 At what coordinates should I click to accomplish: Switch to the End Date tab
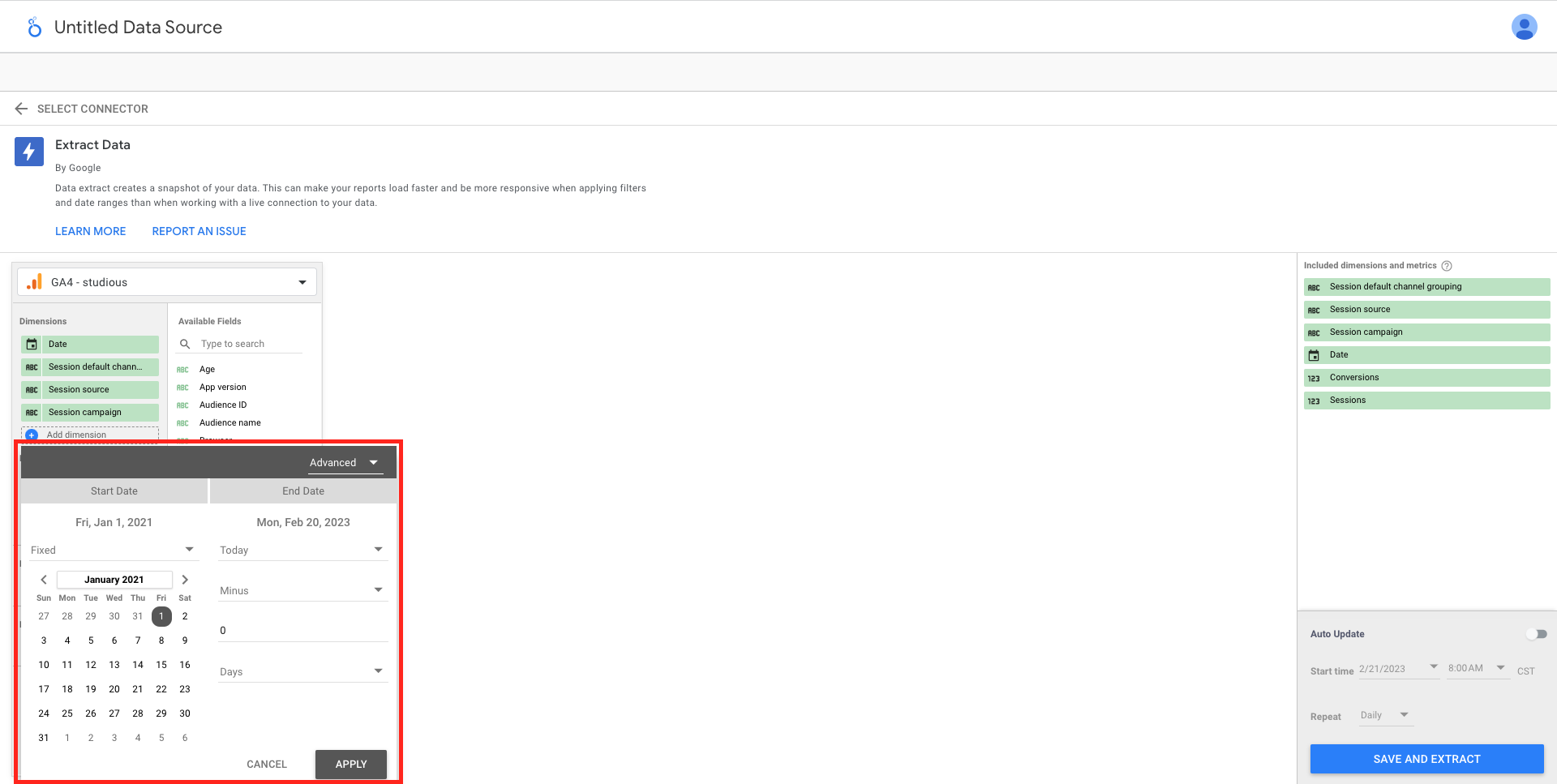coord(303,491)
